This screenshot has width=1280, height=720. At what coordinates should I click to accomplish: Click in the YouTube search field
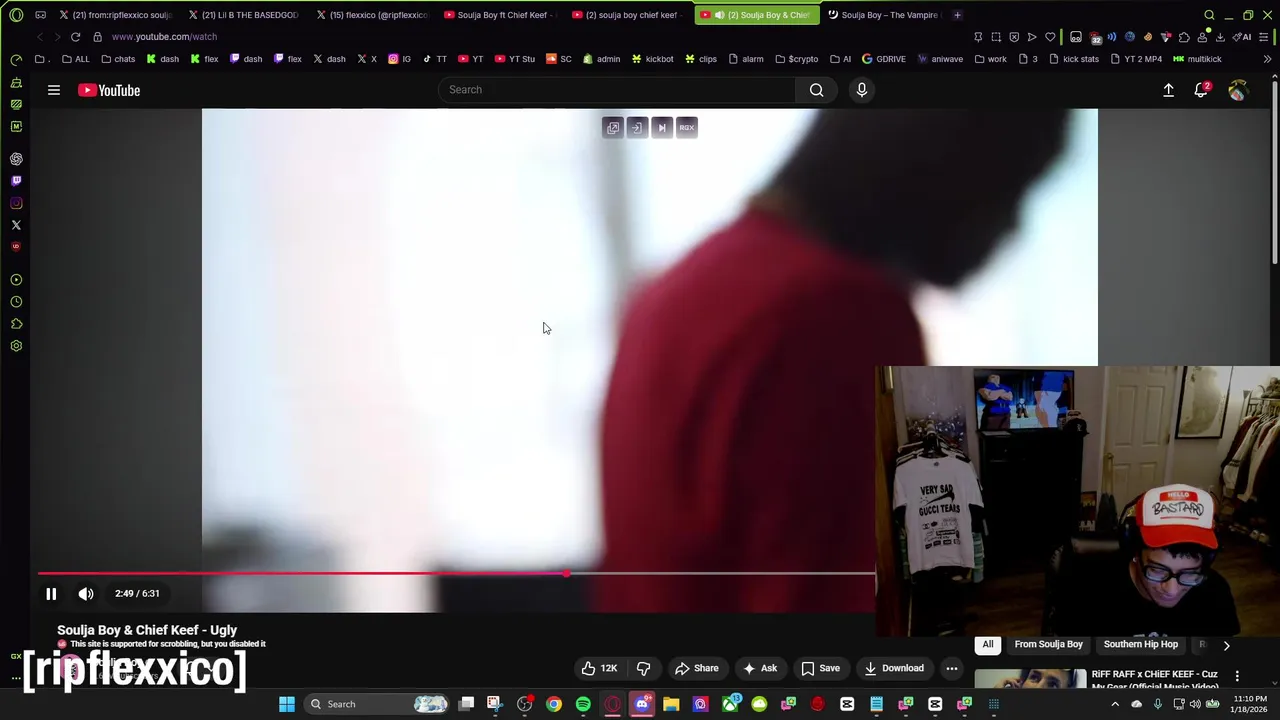coord(617,90)
